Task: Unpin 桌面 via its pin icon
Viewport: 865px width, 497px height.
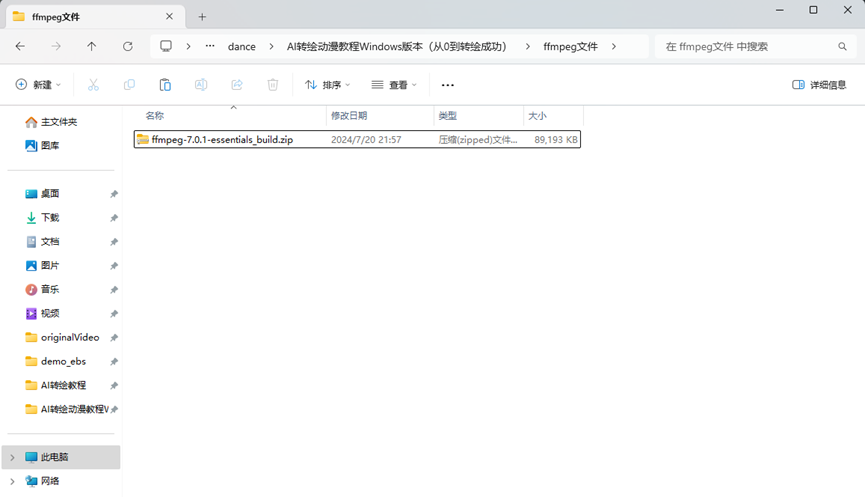Action: click(114, 194)
